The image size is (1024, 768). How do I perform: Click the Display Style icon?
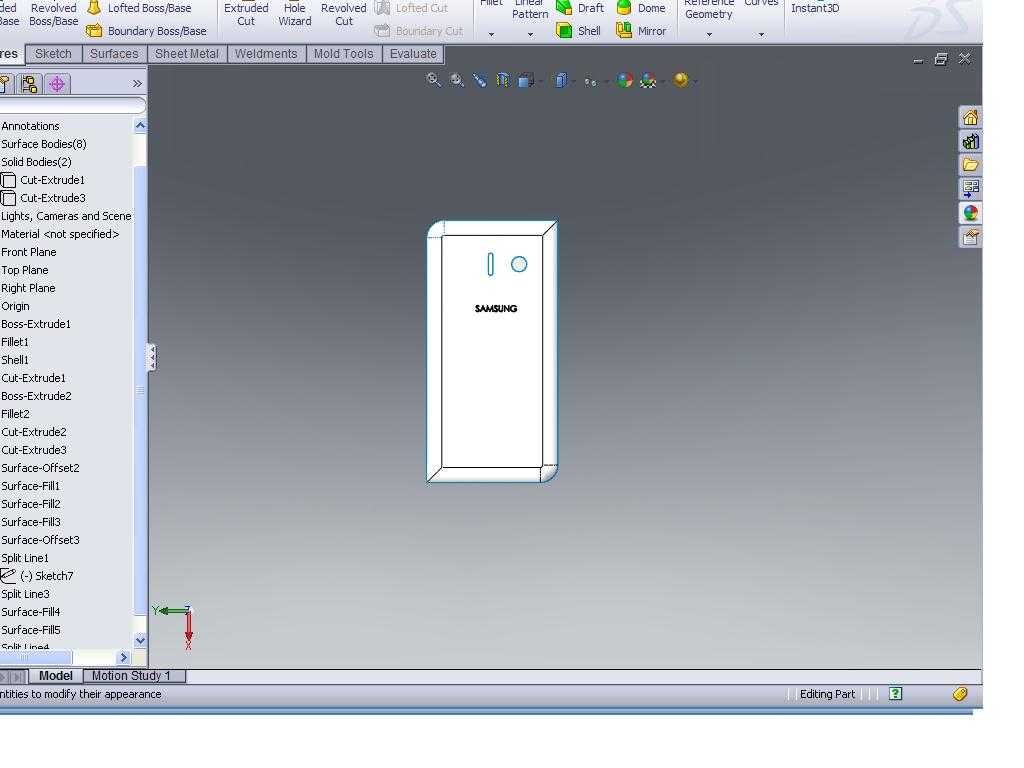point(560,80)
